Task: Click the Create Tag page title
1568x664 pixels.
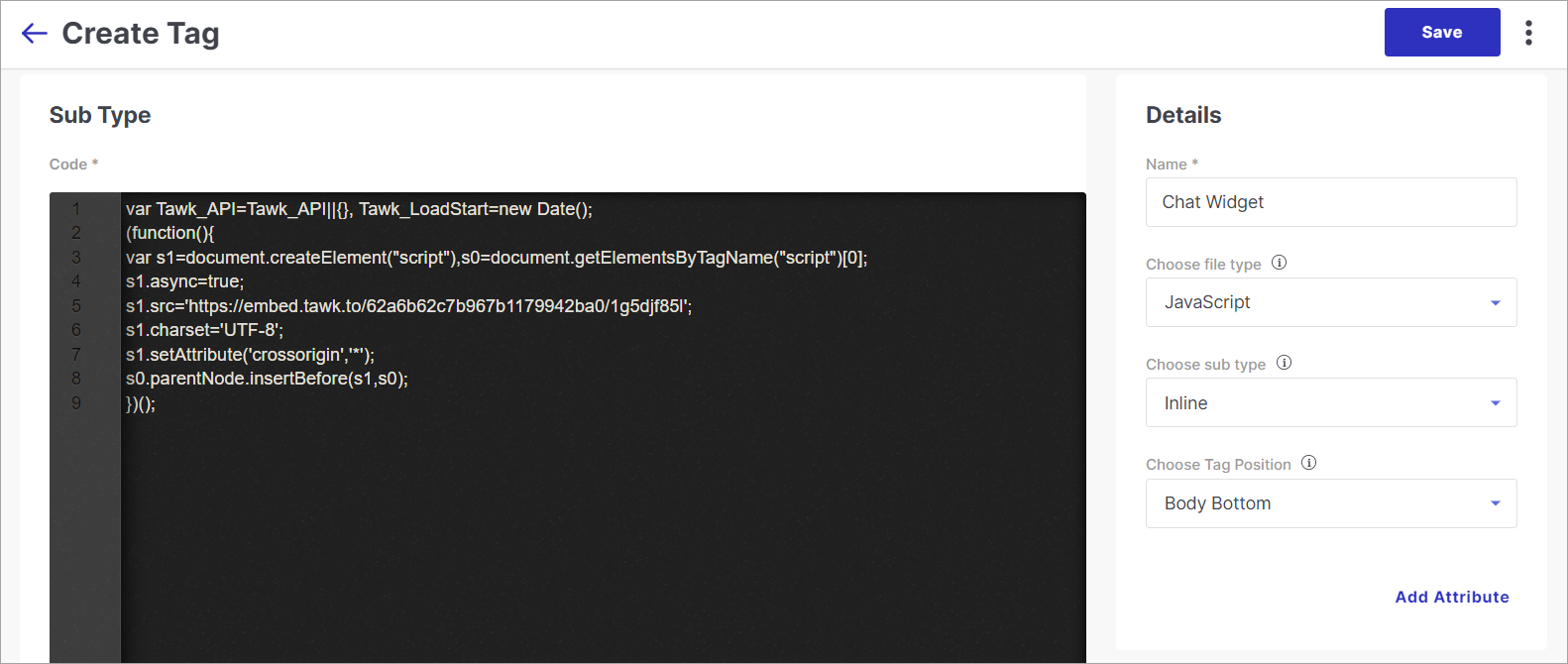Action: tap(141, 34)
